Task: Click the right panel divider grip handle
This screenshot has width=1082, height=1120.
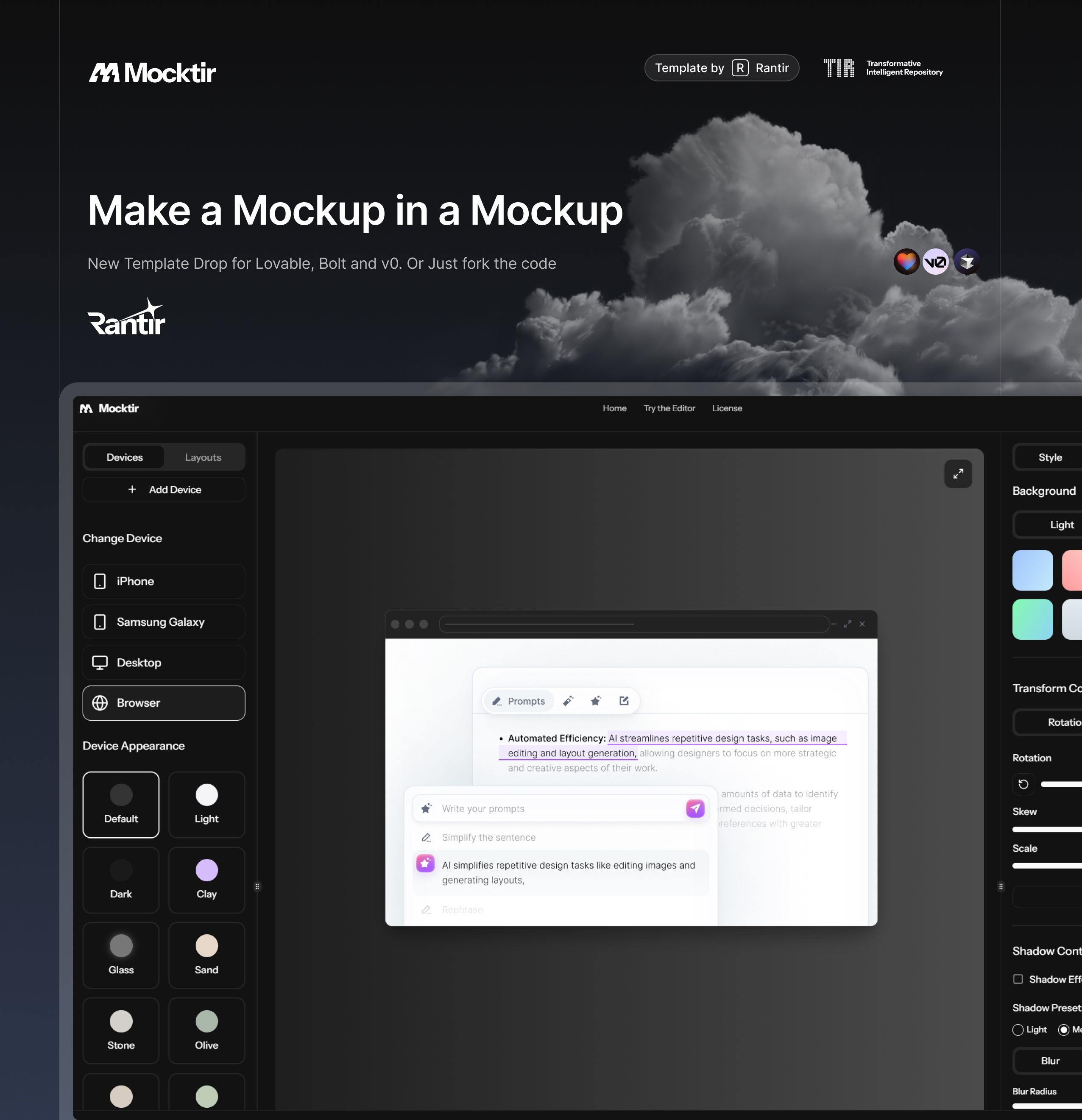Action: click(x=1000, y=886)
